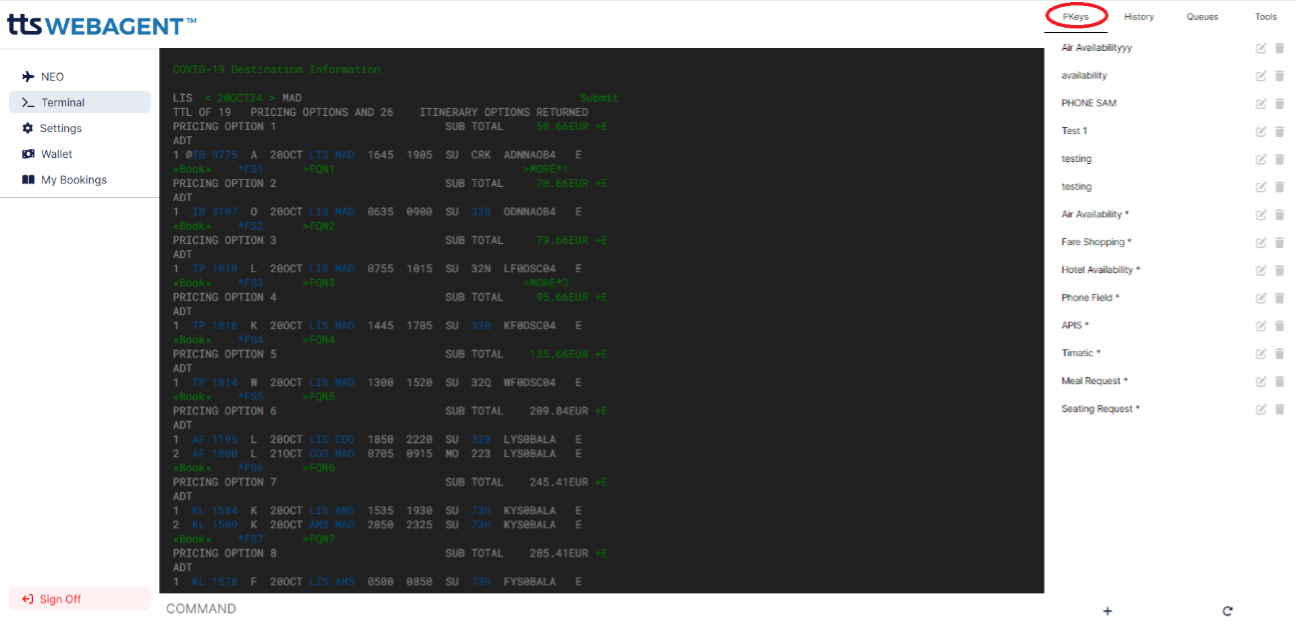
Task: Open *FS1 fare details
Action: [x=250, y=170]
